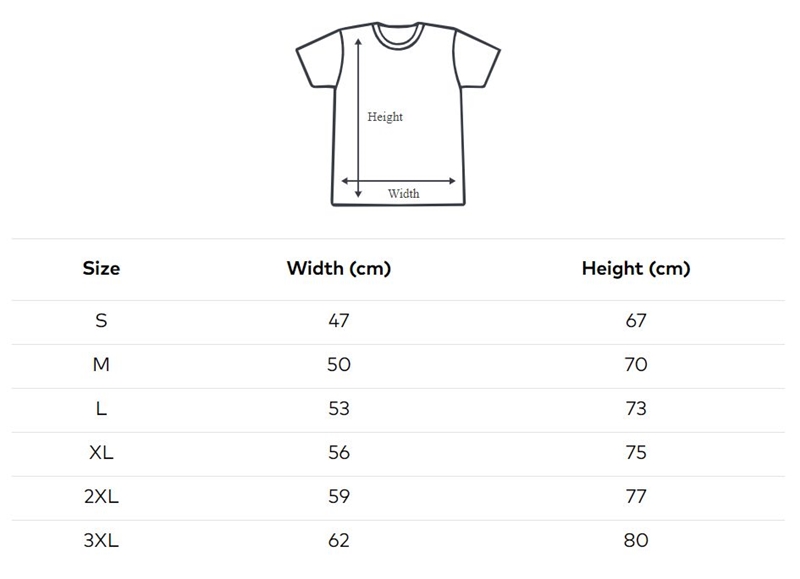The width and height of the screenshot is (800, 579).
Task: Click the Width label inside the shirt
Action: pyautogui.click(x=404, y=194)
